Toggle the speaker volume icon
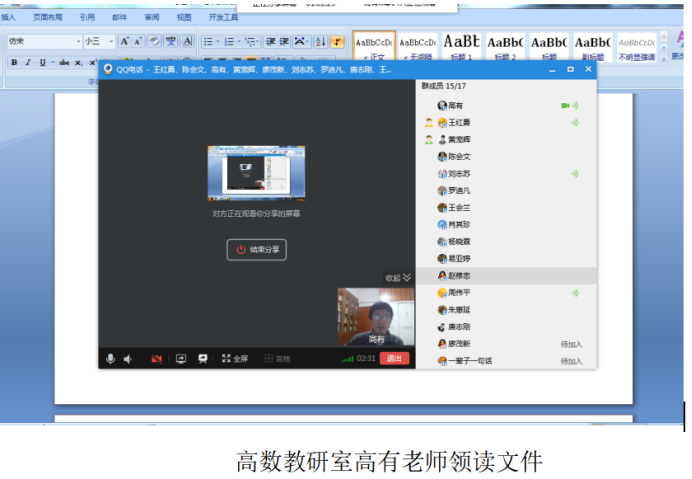The width and height of the screenshot is (692, 479). click(129, 358)
